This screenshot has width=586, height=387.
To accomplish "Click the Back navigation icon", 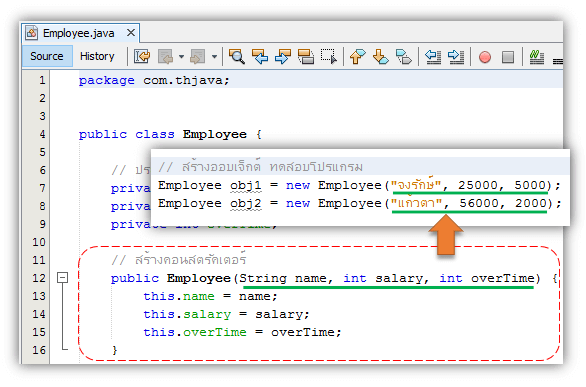I will 165,57.
